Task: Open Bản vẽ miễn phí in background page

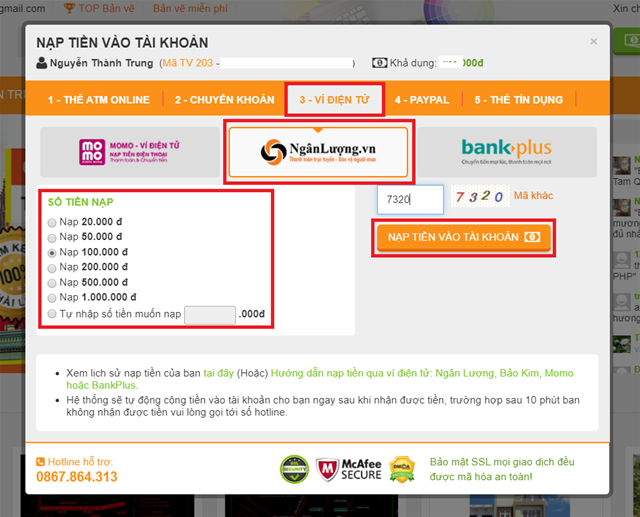Action: 190,8
